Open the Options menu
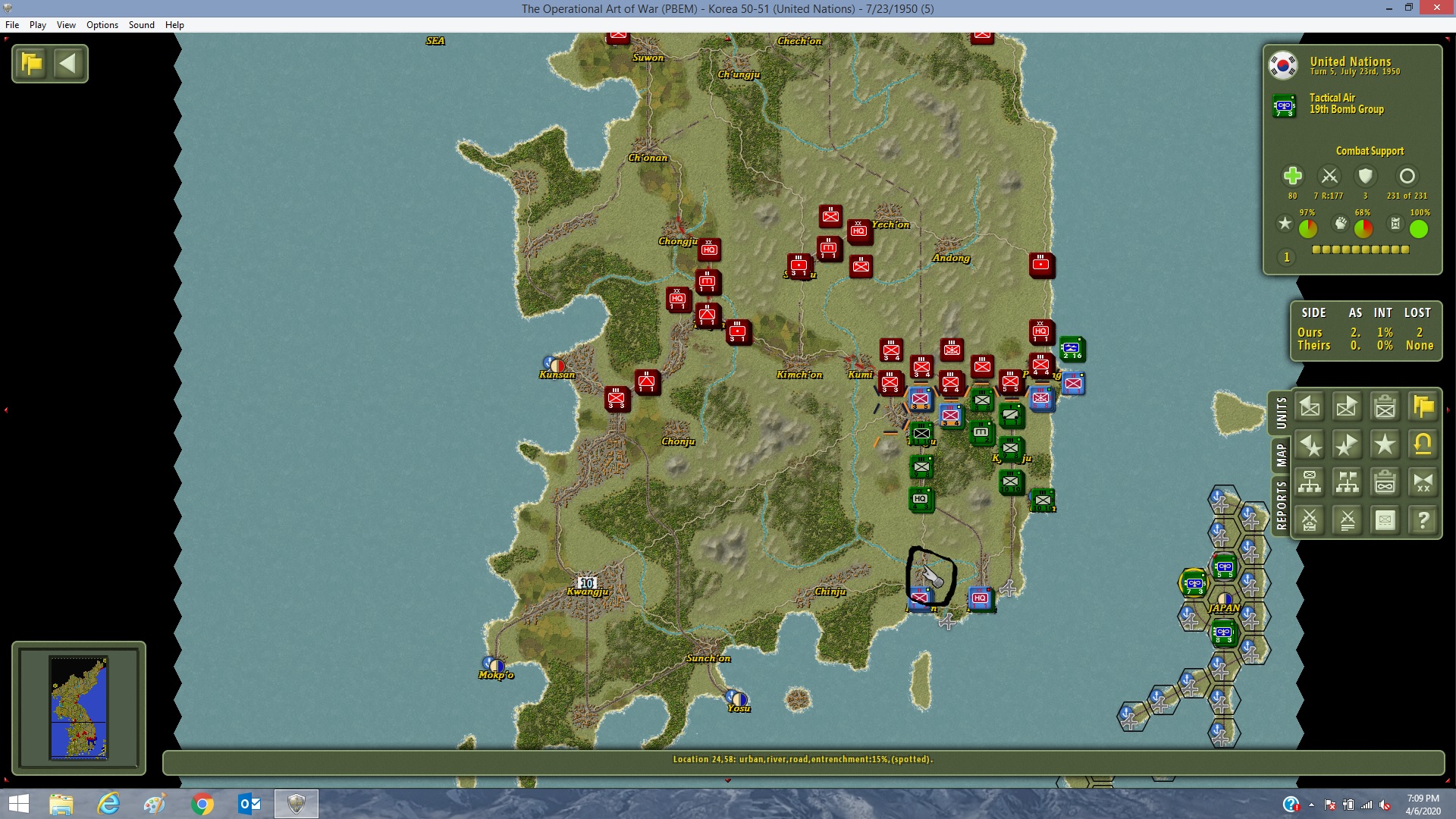The height and width of the screenshot is (819, 1456). pyautogui.click(x=102, y=25)
